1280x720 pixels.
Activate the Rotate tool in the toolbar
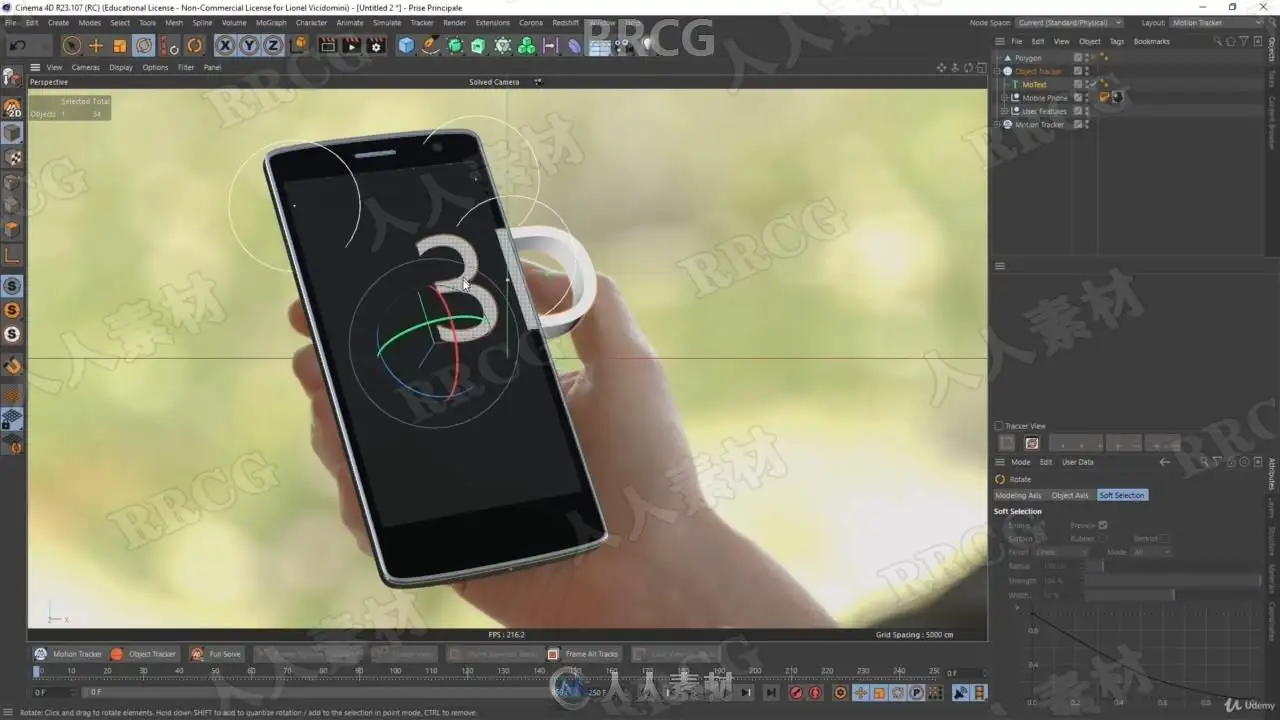[144, 46]
